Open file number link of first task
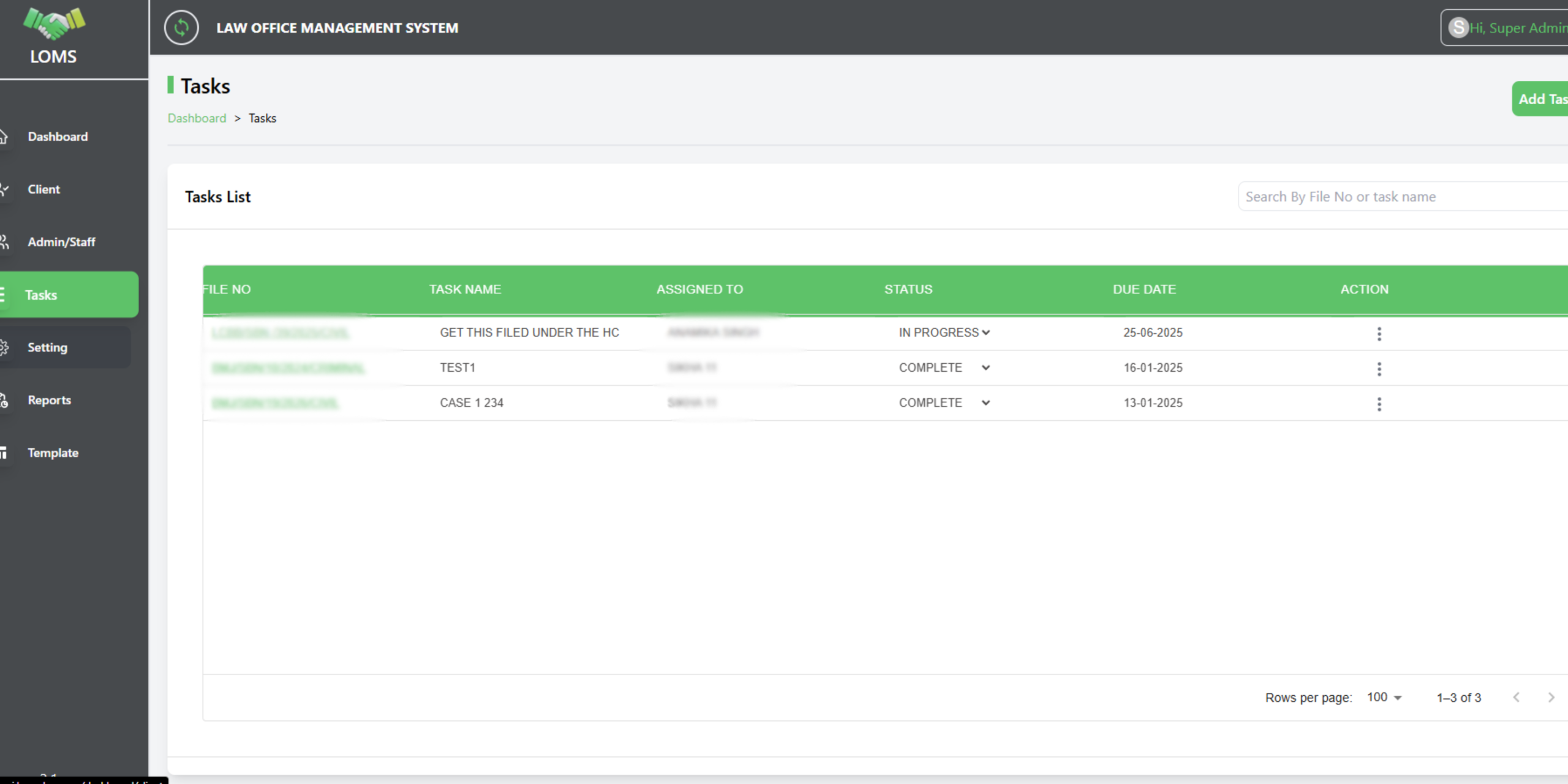The image size is (1568, 784). (280, 333)
